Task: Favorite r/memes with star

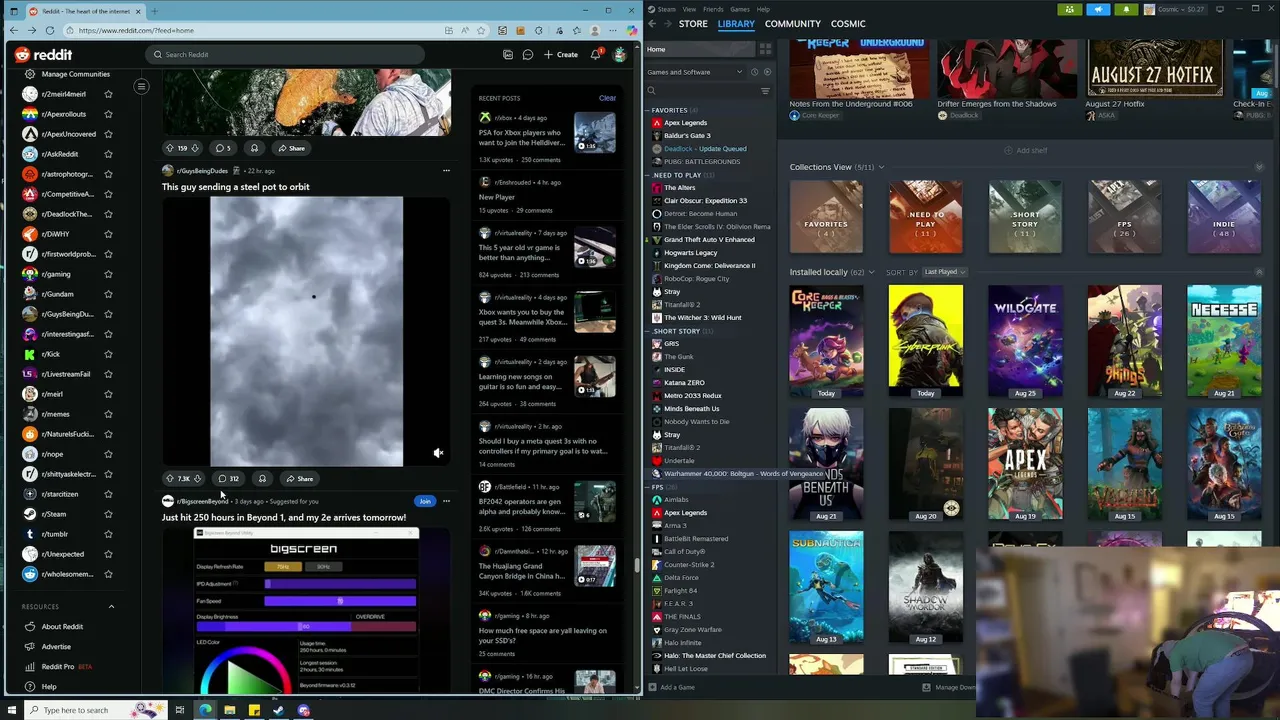Action: [x=108, y=414]
